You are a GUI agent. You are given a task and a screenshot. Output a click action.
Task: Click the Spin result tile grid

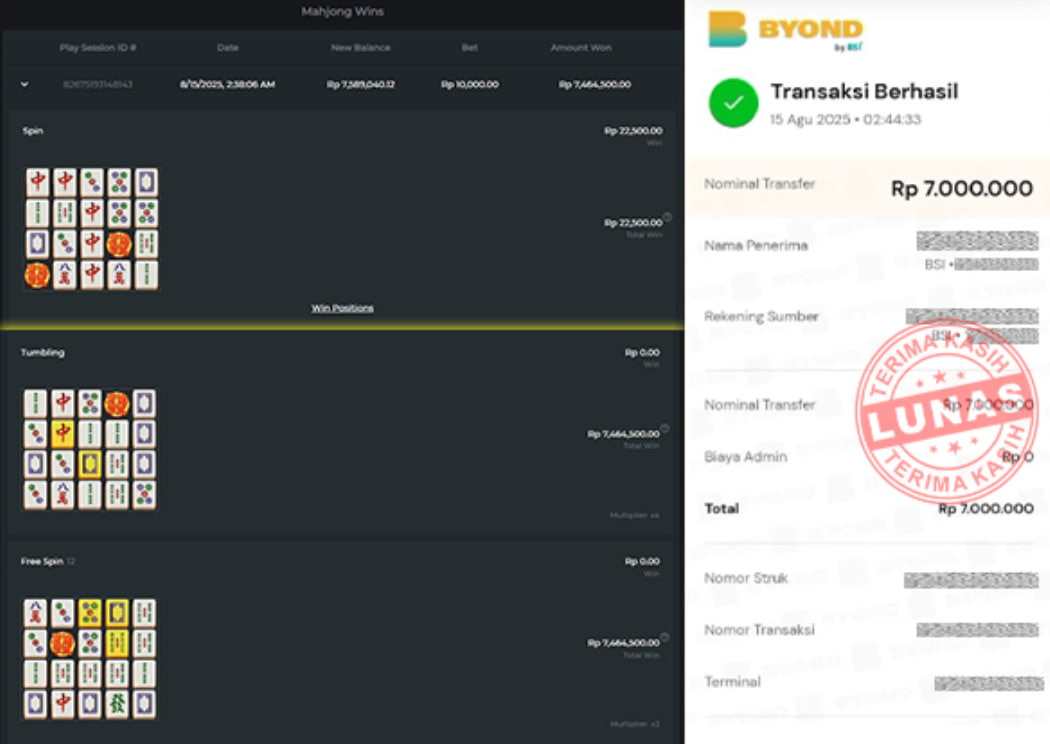click(92, 228)
